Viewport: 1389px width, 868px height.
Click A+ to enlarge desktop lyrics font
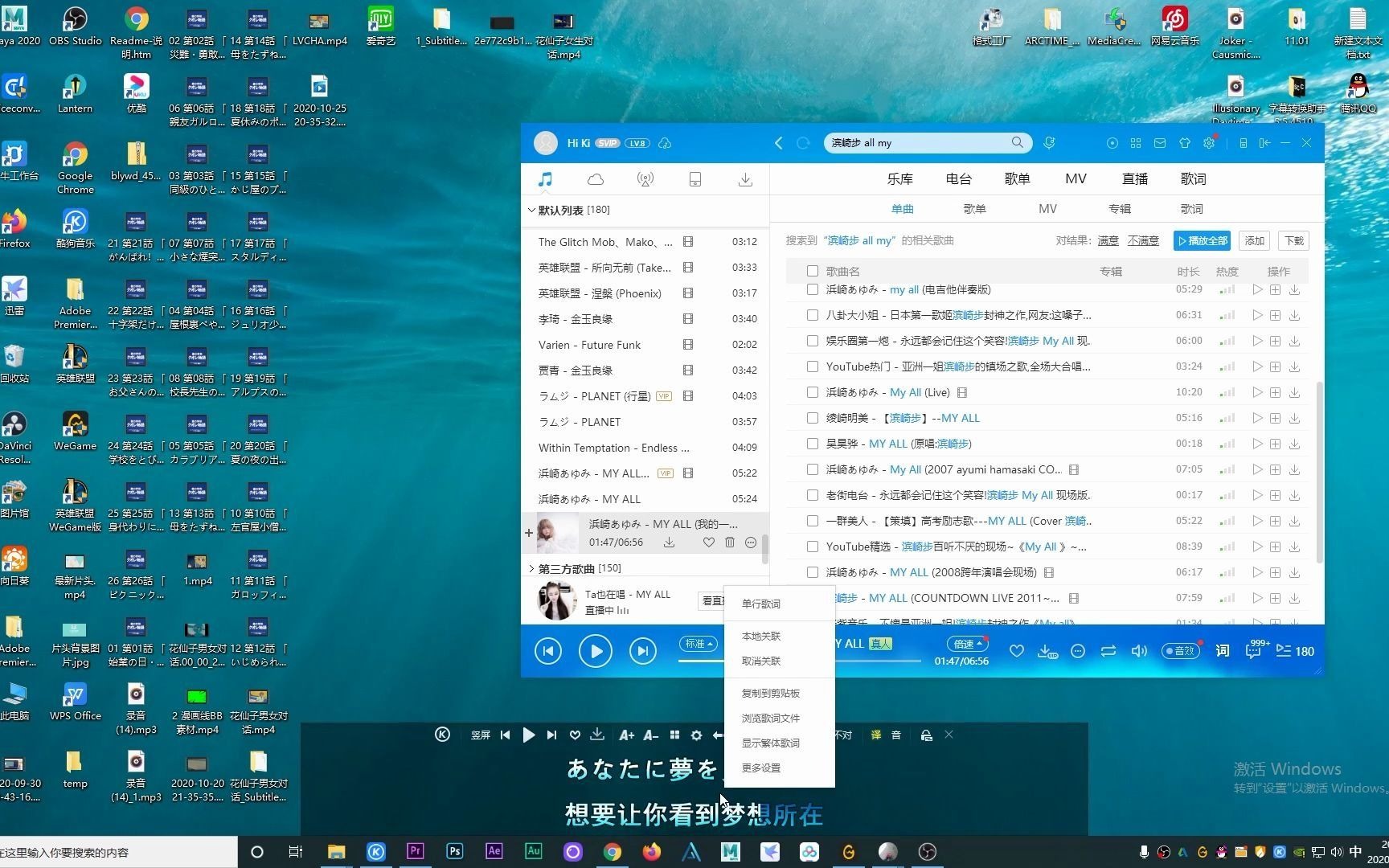click(626, 735)
